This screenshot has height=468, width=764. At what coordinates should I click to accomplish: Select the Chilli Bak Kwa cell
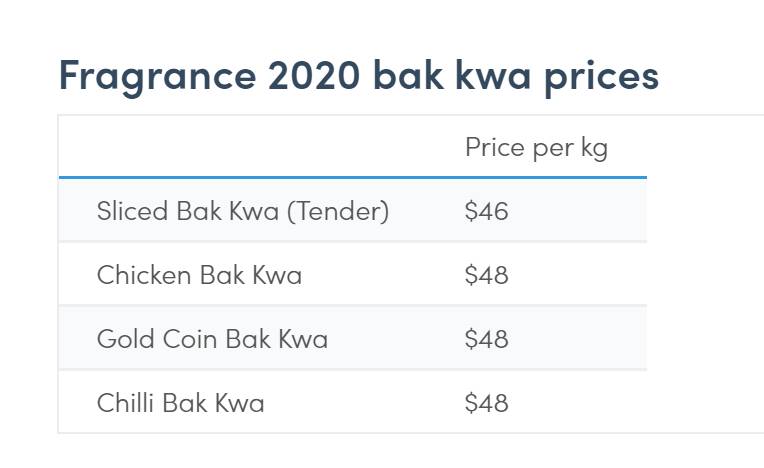click(181, 403)
